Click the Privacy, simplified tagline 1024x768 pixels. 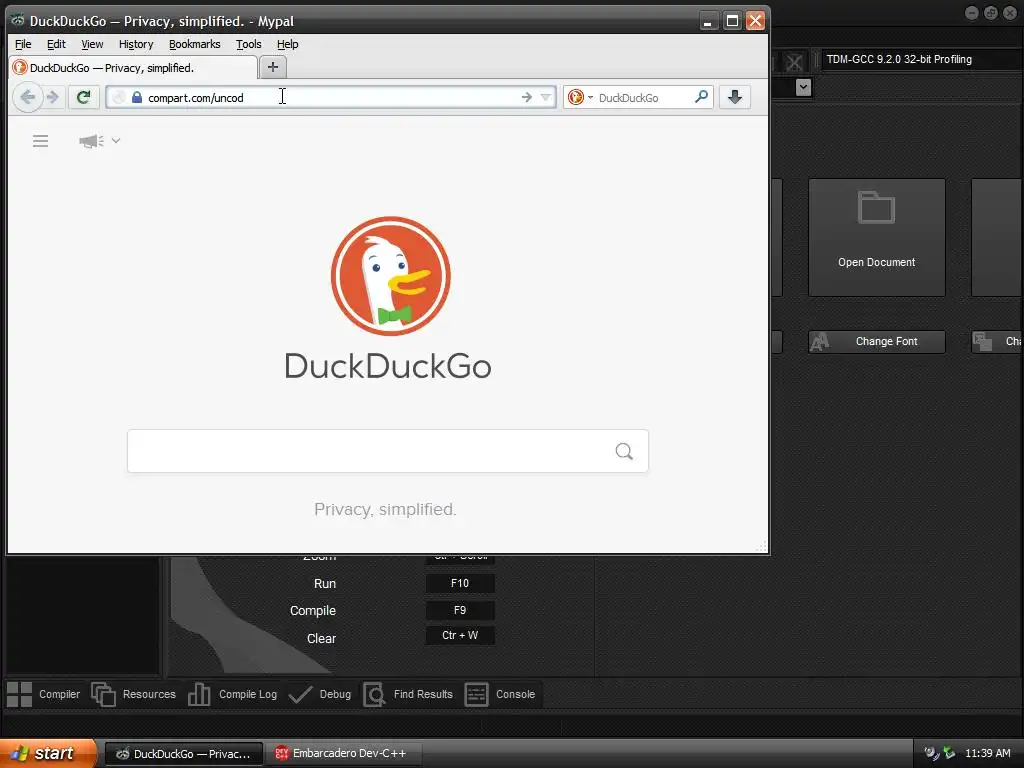(x=385, y=509)
